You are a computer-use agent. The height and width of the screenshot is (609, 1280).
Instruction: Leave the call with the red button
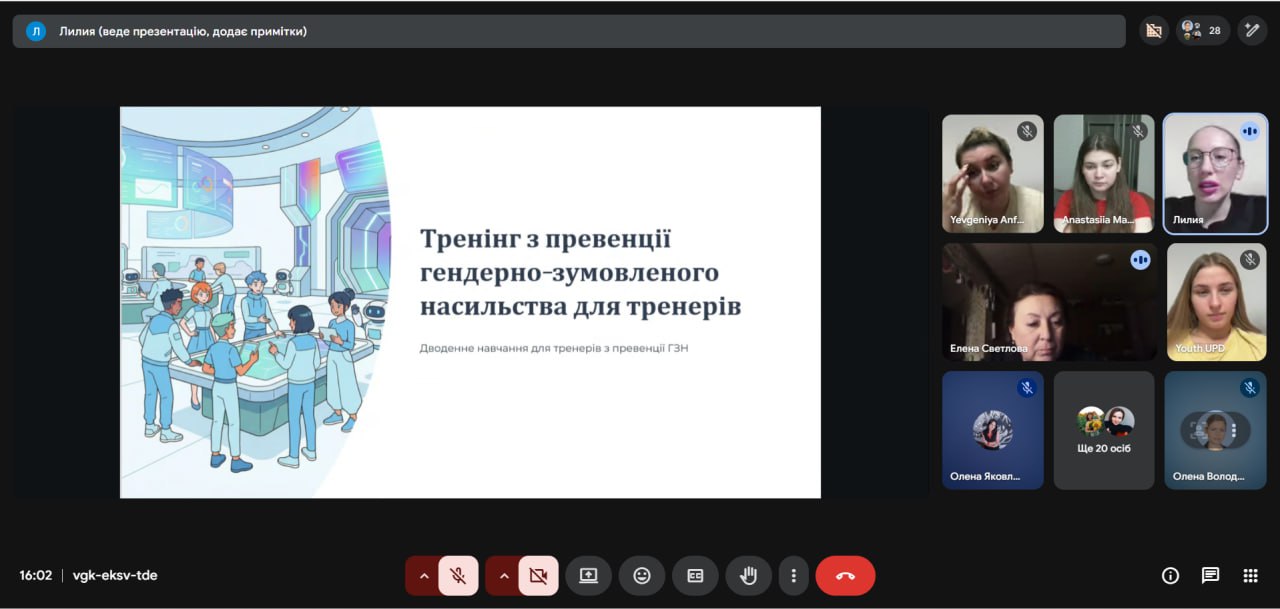tap(845, 576)
